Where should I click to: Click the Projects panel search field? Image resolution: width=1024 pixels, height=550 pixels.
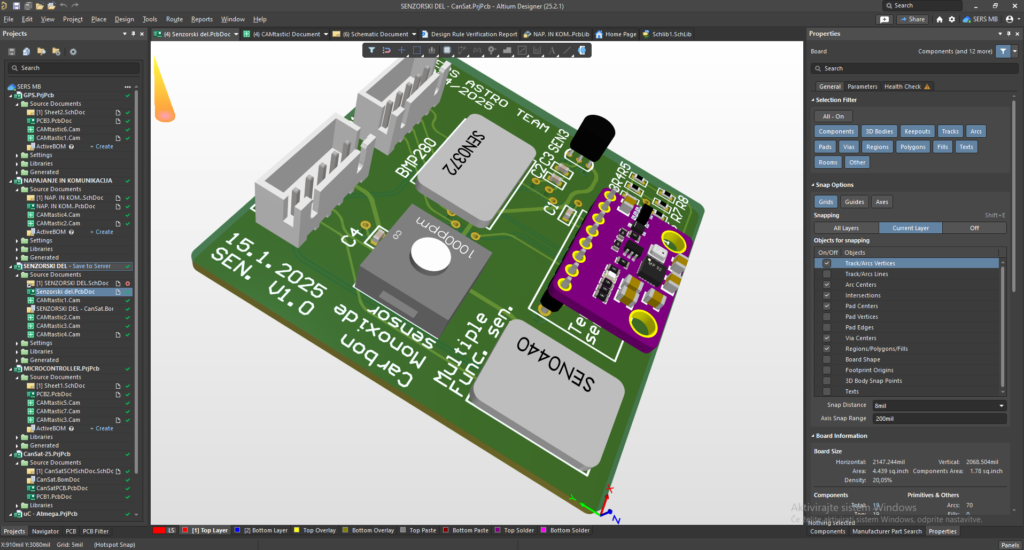pos(70,68)
